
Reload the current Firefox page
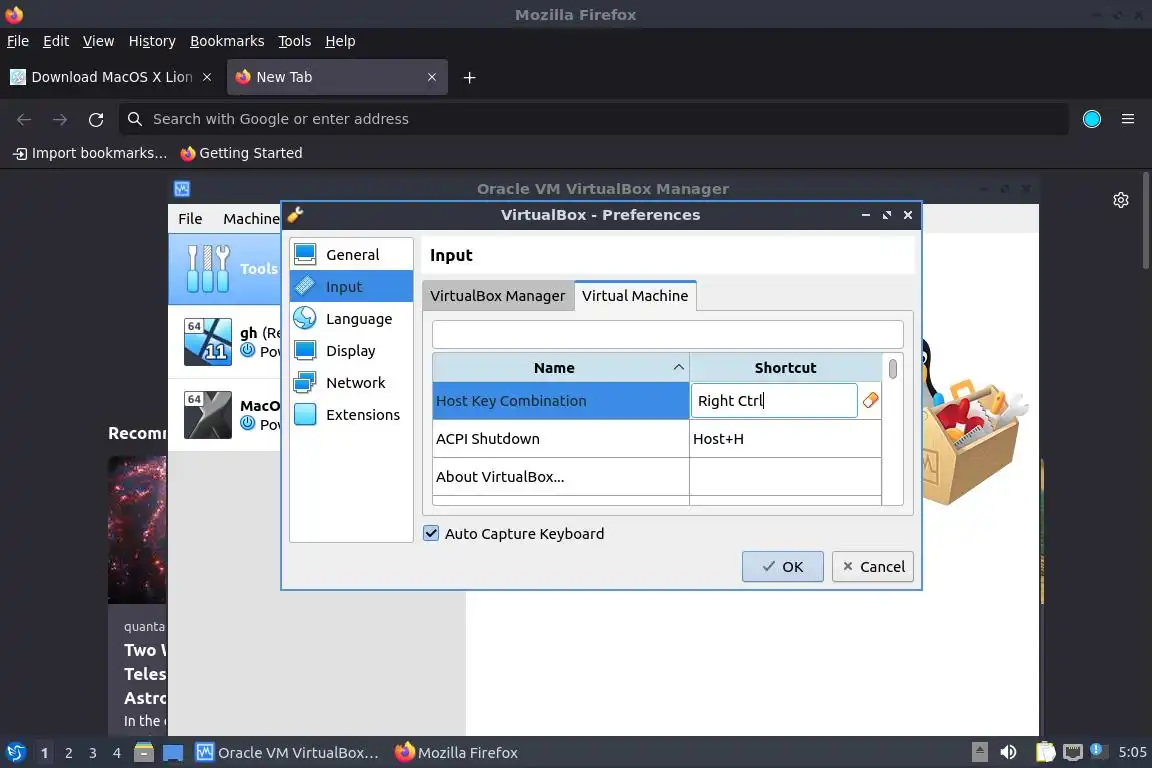tap(96, 119)
